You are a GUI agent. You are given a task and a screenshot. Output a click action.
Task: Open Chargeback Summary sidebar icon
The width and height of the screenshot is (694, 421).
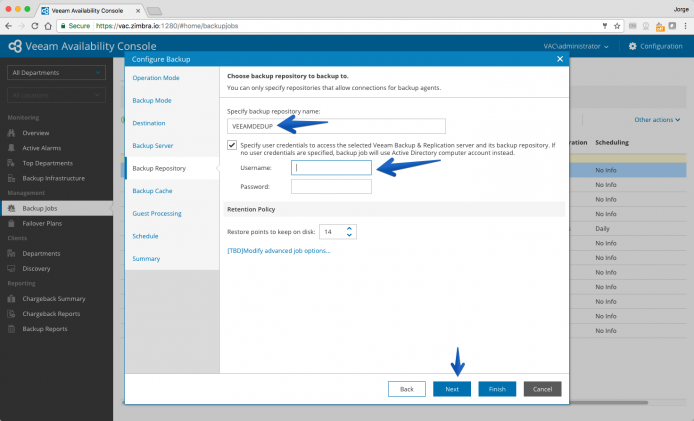[x=12, y=298]
